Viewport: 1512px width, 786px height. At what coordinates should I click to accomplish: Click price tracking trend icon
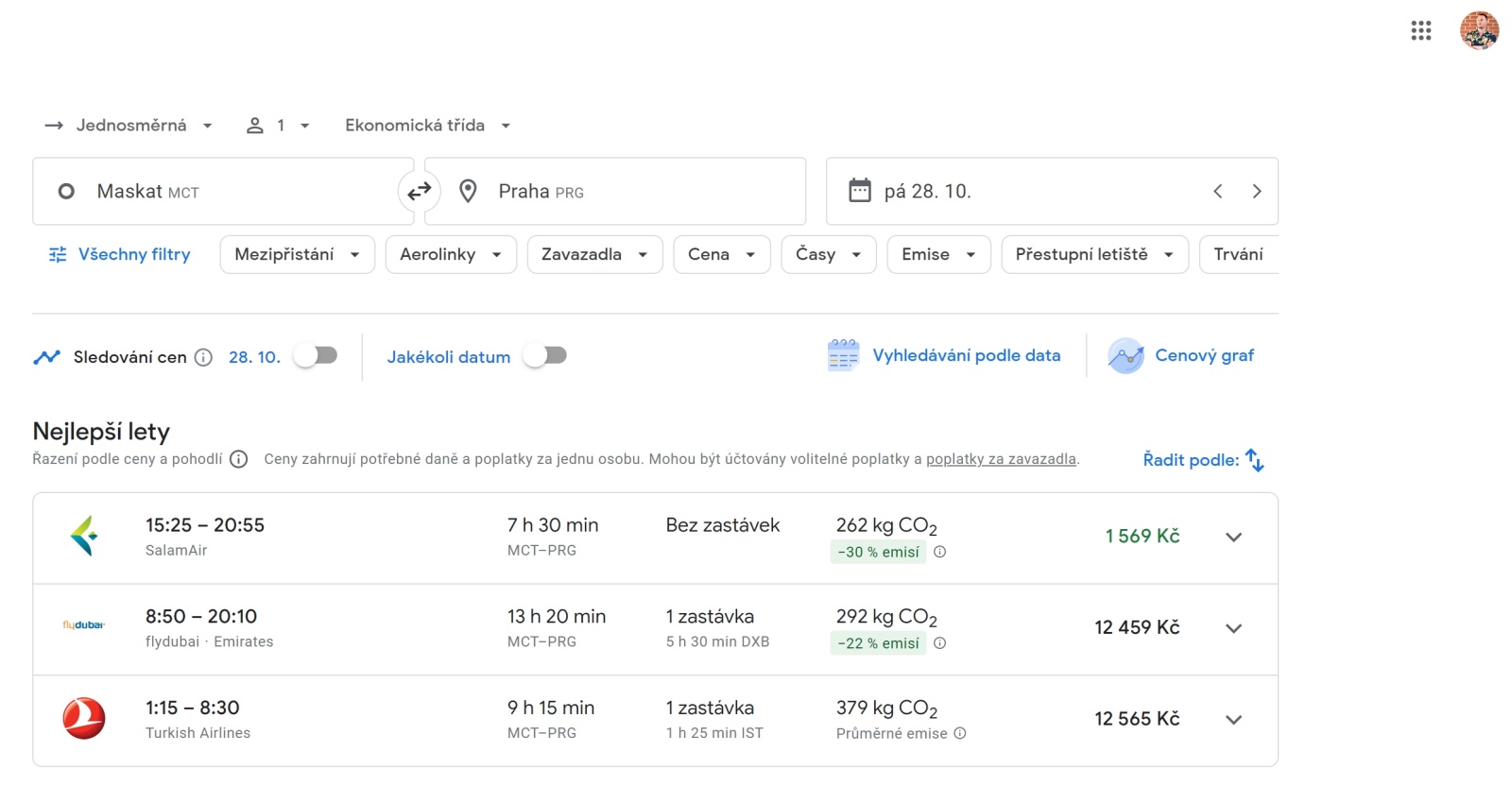[46, 357]
